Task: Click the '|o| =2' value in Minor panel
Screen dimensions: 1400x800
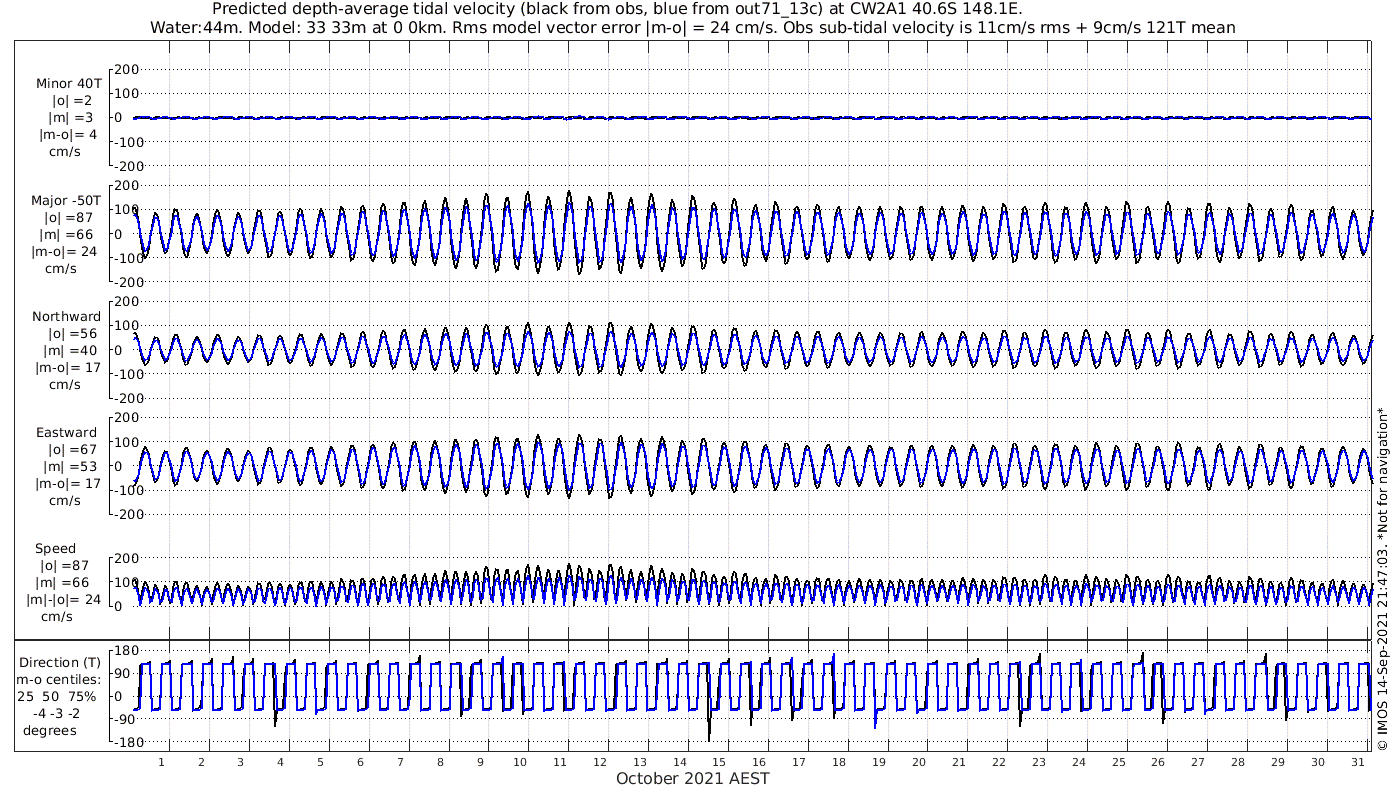Action: tap(70, 100)
